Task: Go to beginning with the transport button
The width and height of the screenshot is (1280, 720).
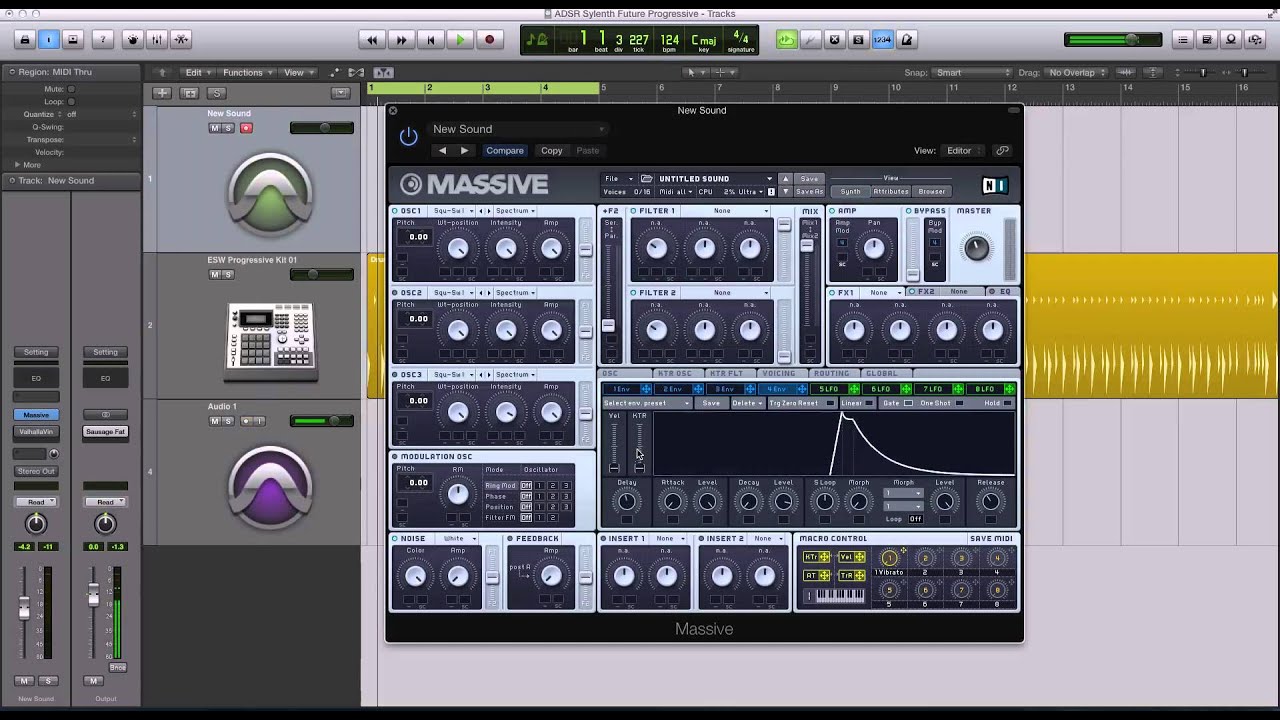Action: [431, 40]
